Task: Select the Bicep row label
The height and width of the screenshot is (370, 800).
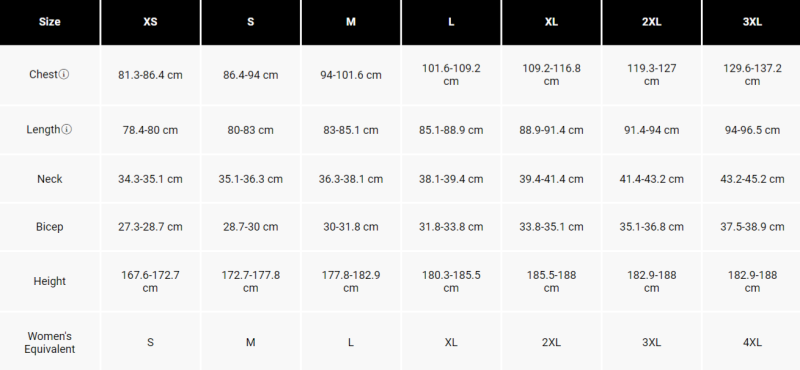Action: click(49, 227)
